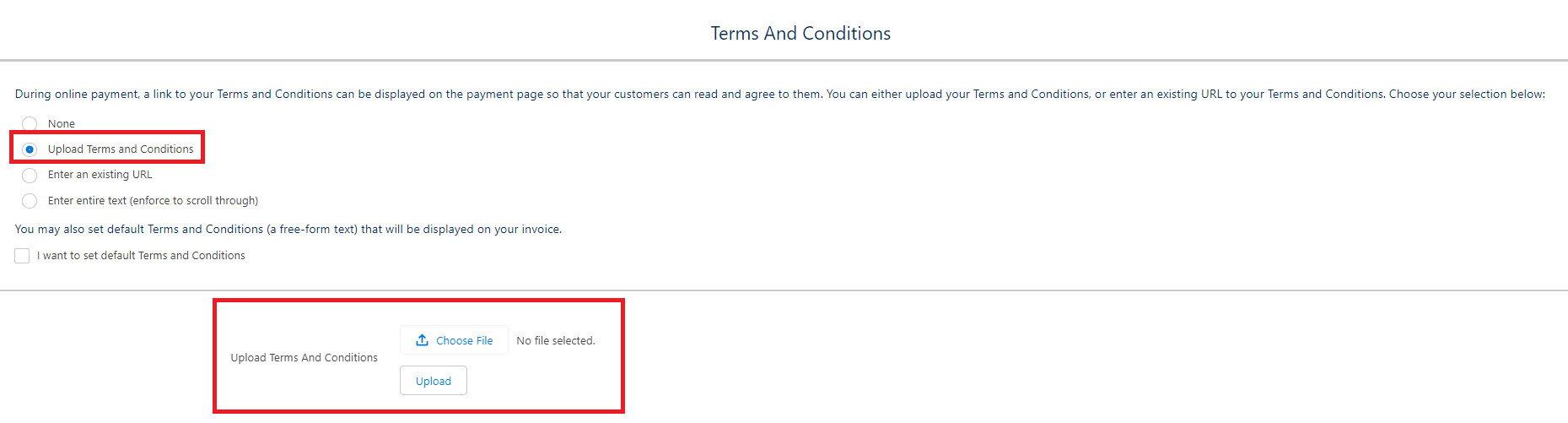
Task: Click 'I want to set default Terms' label
Action: [141, 256]
